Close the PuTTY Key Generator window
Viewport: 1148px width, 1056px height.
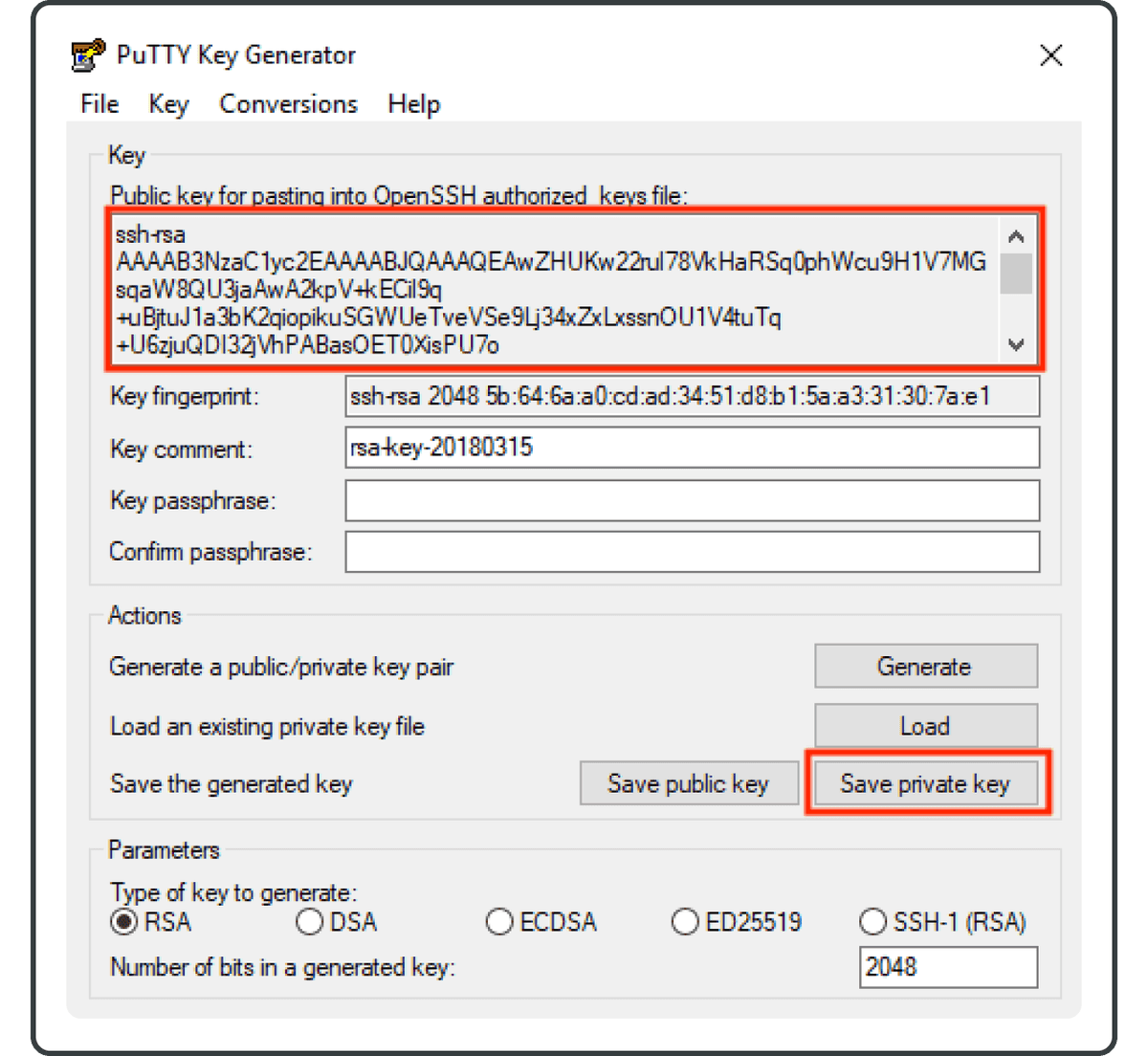(1051, 55)
